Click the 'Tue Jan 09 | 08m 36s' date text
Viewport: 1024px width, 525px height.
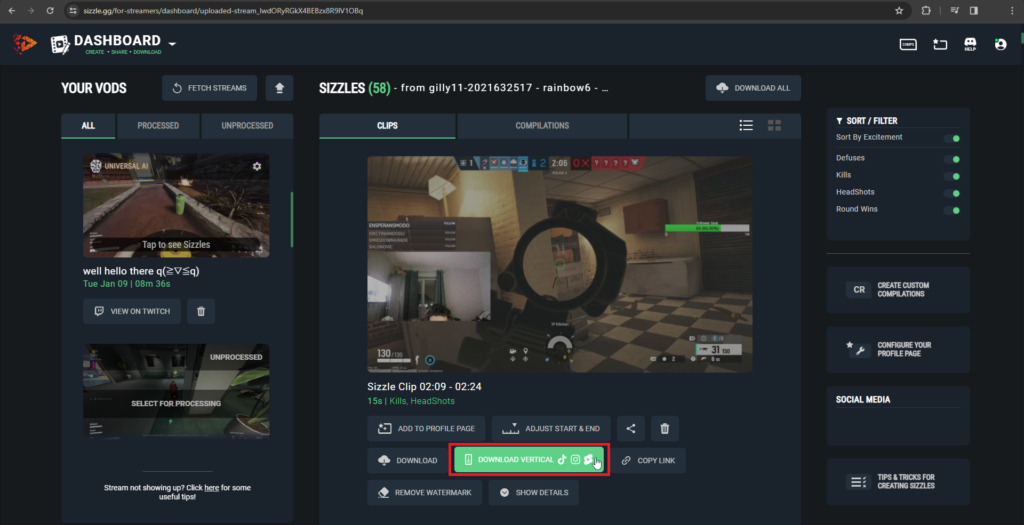click(127, 284)
